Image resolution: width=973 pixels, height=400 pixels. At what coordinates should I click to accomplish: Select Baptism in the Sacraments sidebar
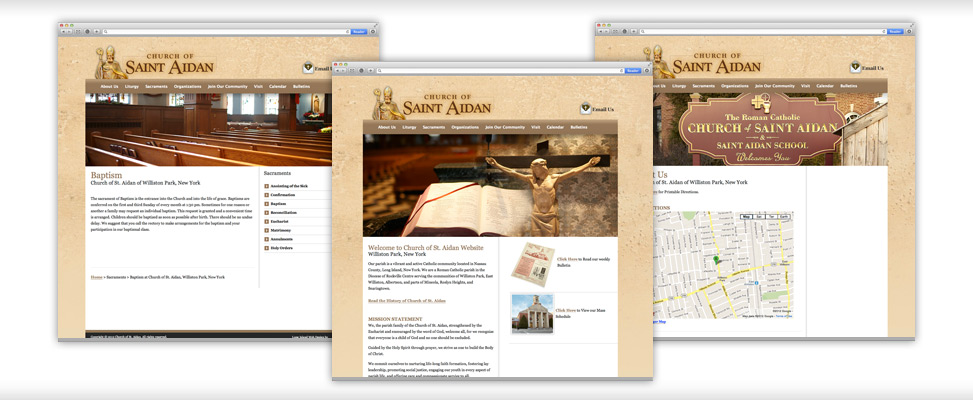[278, 203]
